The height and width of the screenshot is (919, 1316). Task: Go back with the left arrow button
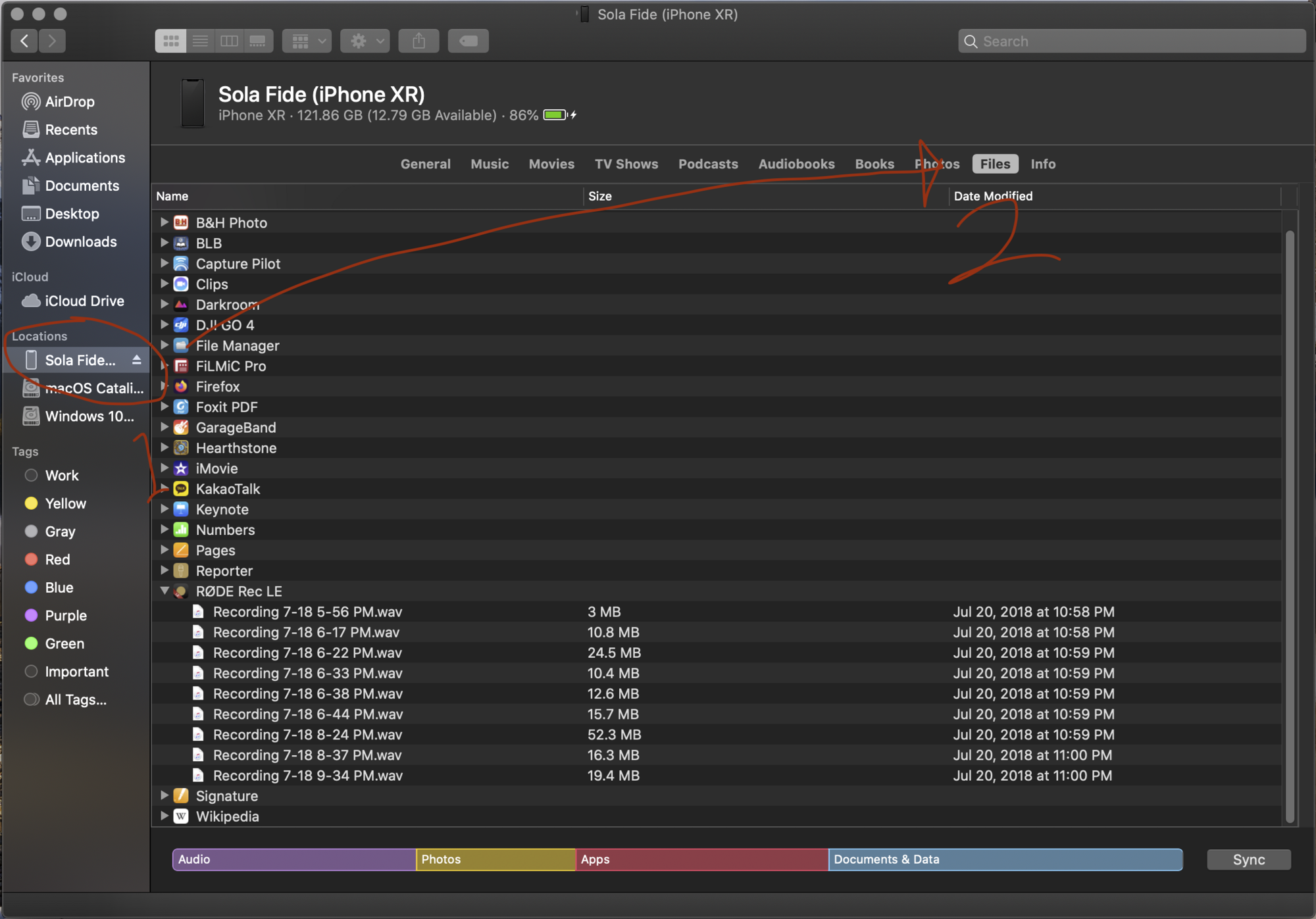click(x=24, y=41)
